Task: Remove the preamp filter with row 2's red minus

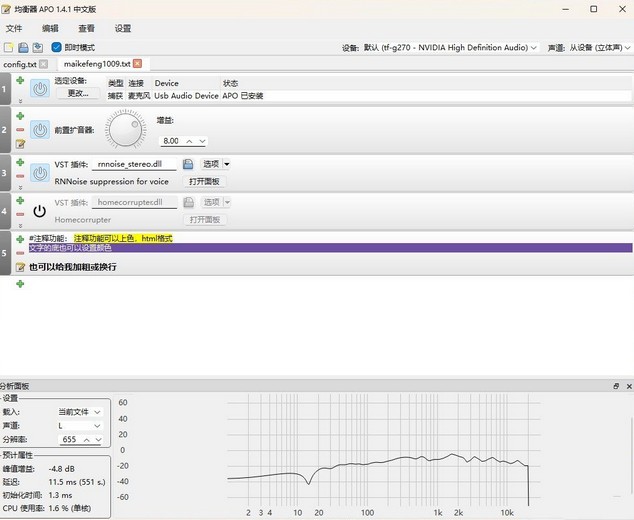Action: [20, 130]
